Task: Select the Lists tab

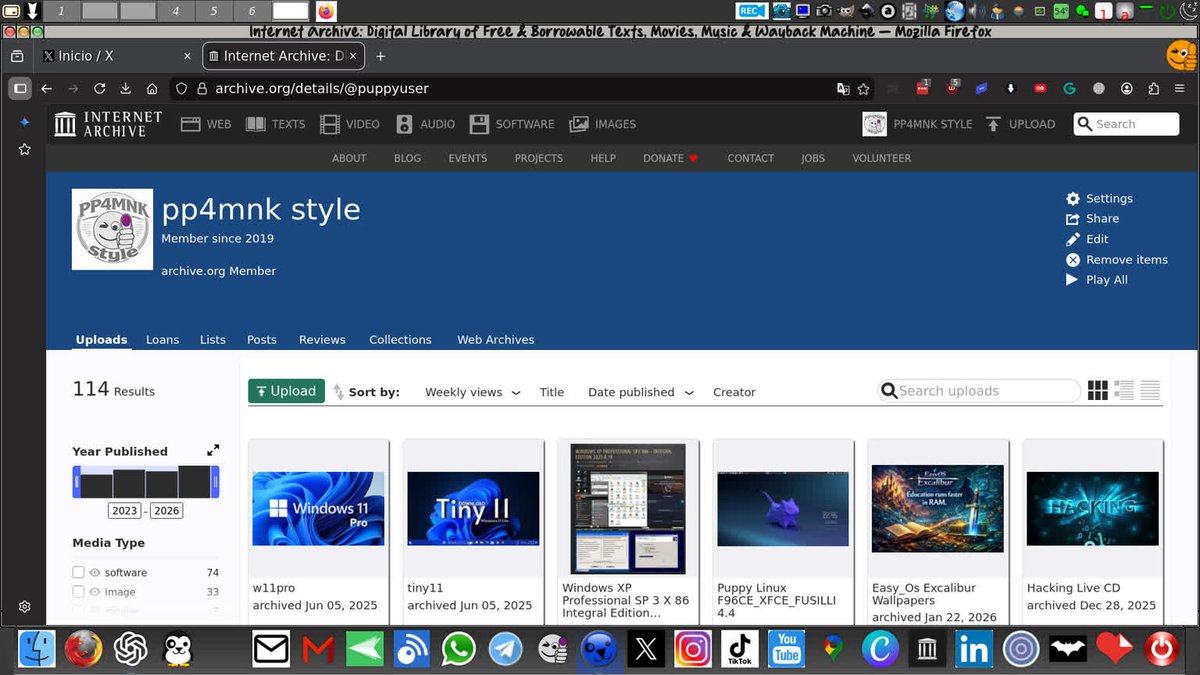Action: (212, 340)
